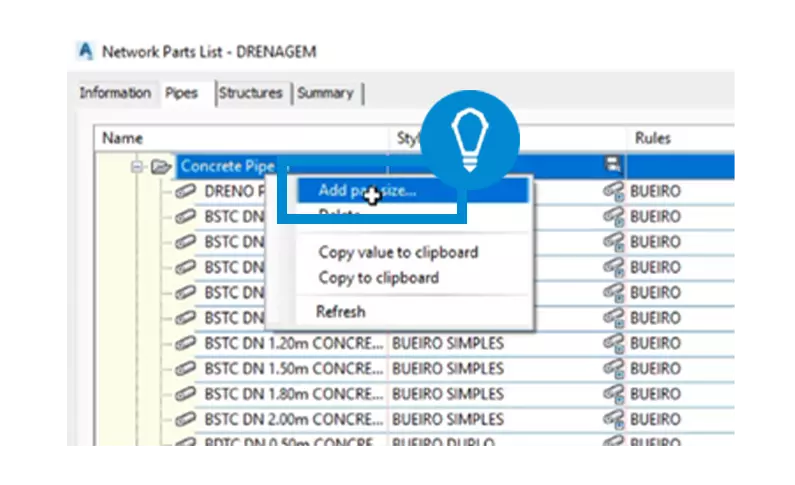Image resolution: width=795 pixels, height=485 pixels.
Task: Go to the Summary tab
Action: coord(325,93)
